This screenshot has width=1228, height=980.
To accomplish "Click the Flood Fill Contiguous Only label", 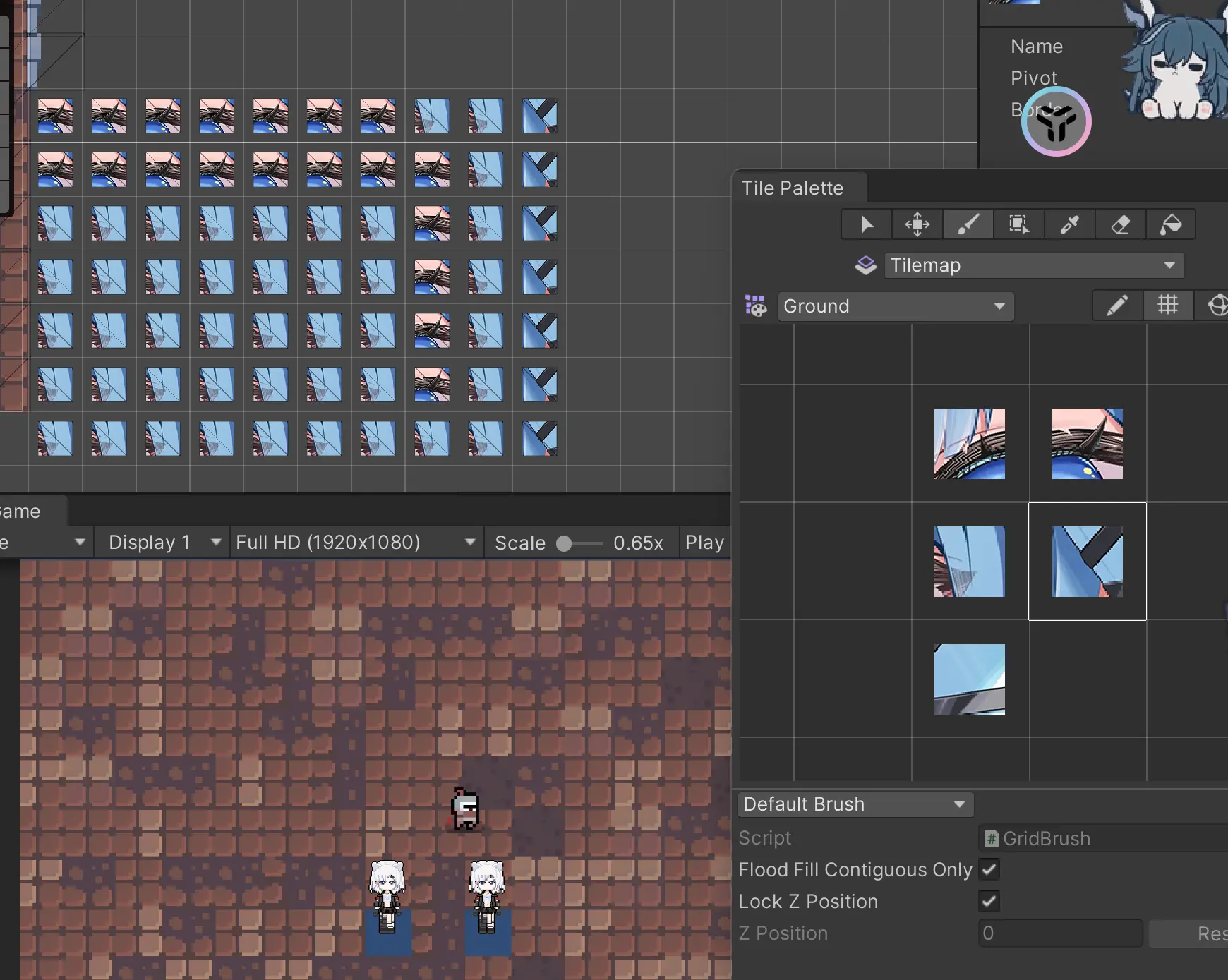I will coord(855,869).
